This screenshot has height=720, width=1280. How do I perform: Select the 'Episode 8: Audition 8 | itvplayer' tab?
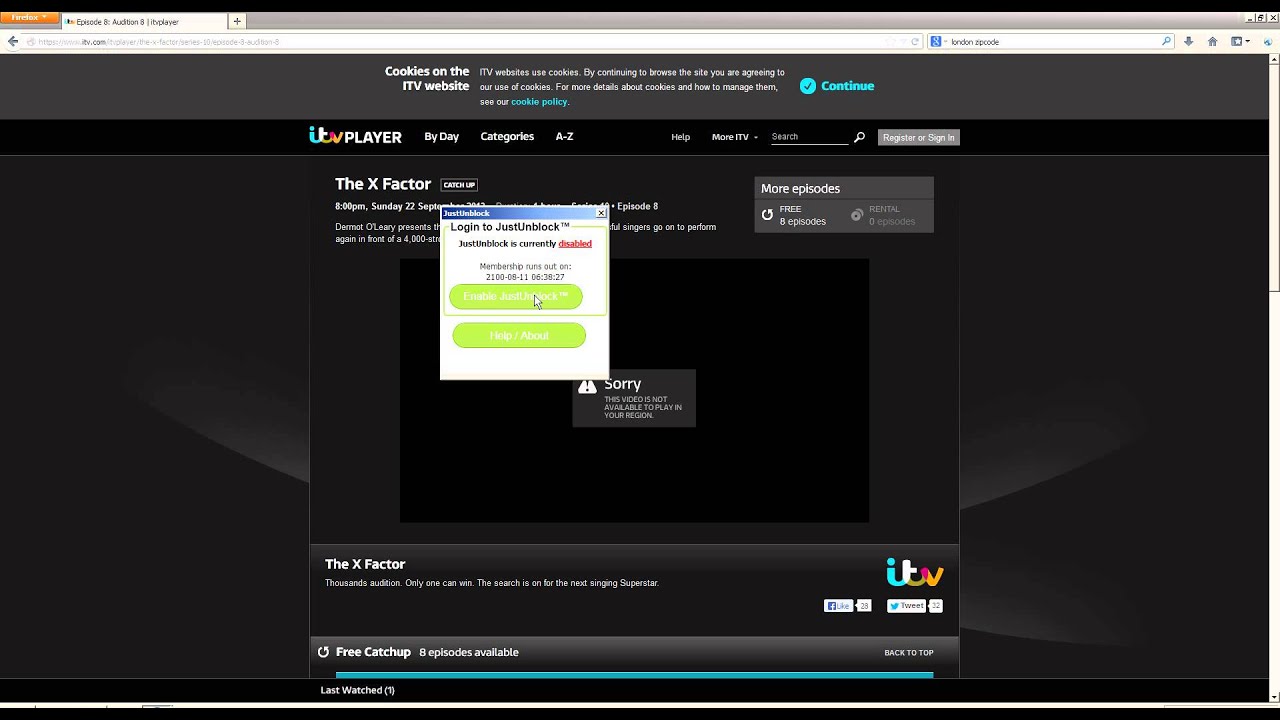143,21
